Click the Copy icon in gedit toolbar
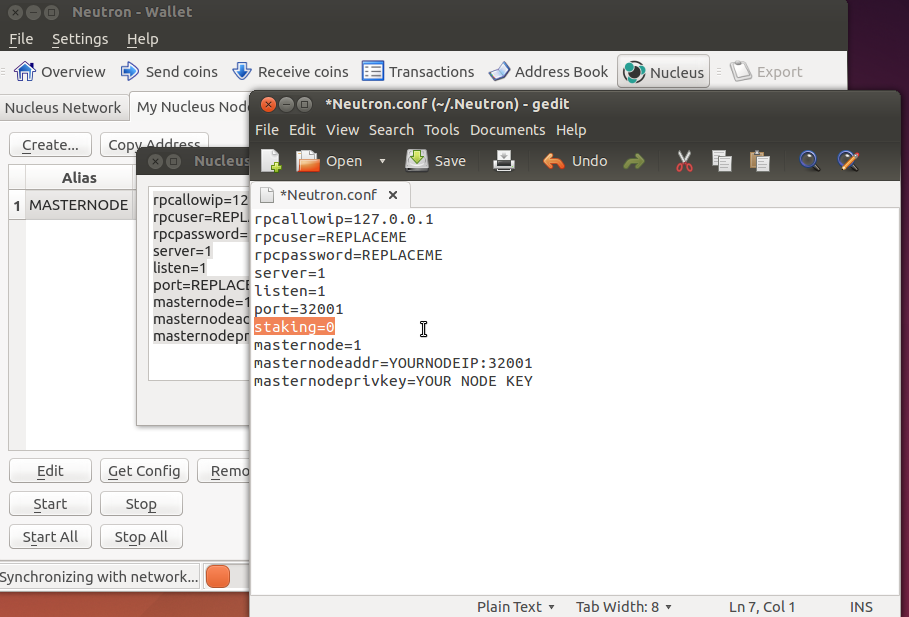909x617 pixels. coord(721,161)
